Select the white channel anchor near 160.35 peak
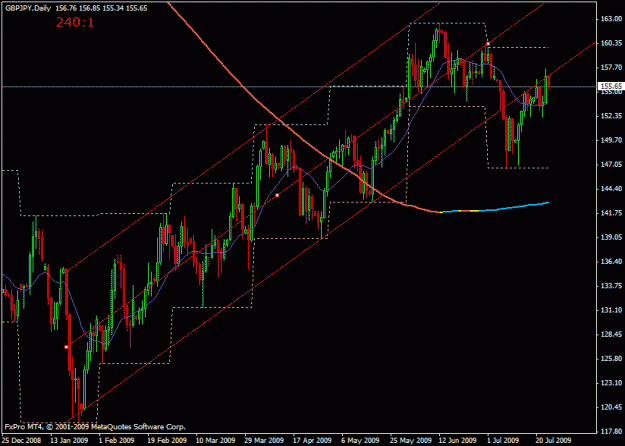 (x=487, y=43)
